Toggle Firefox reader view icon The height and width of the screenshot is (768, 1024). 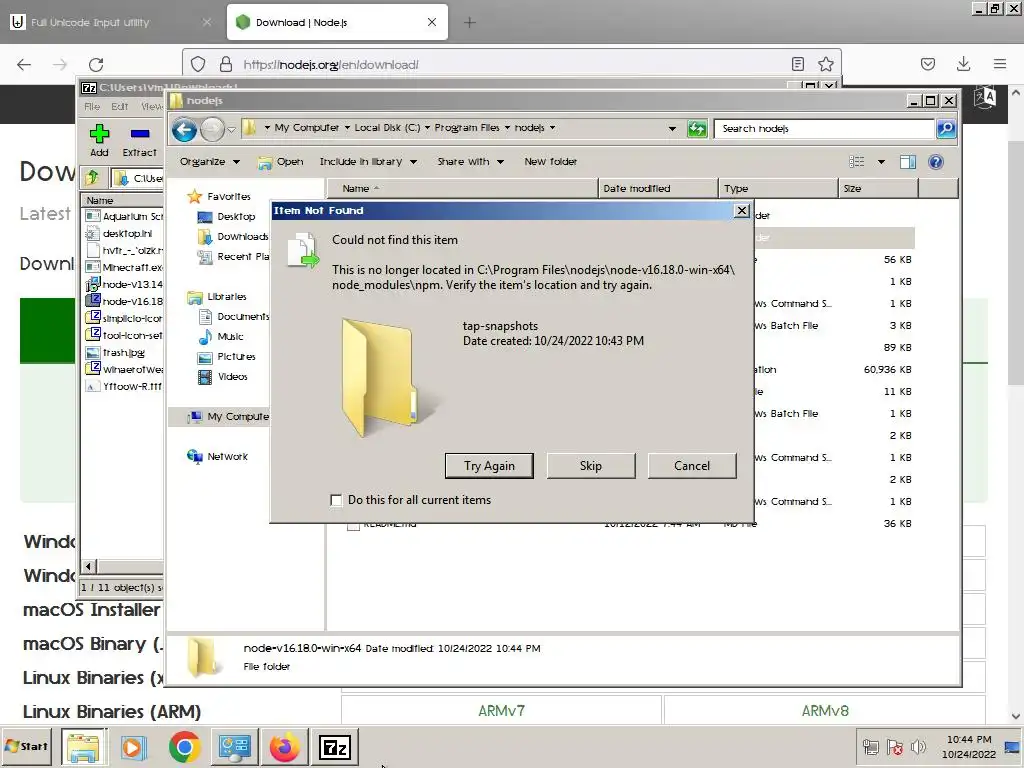pyautogui.click(x=797, y=64)
